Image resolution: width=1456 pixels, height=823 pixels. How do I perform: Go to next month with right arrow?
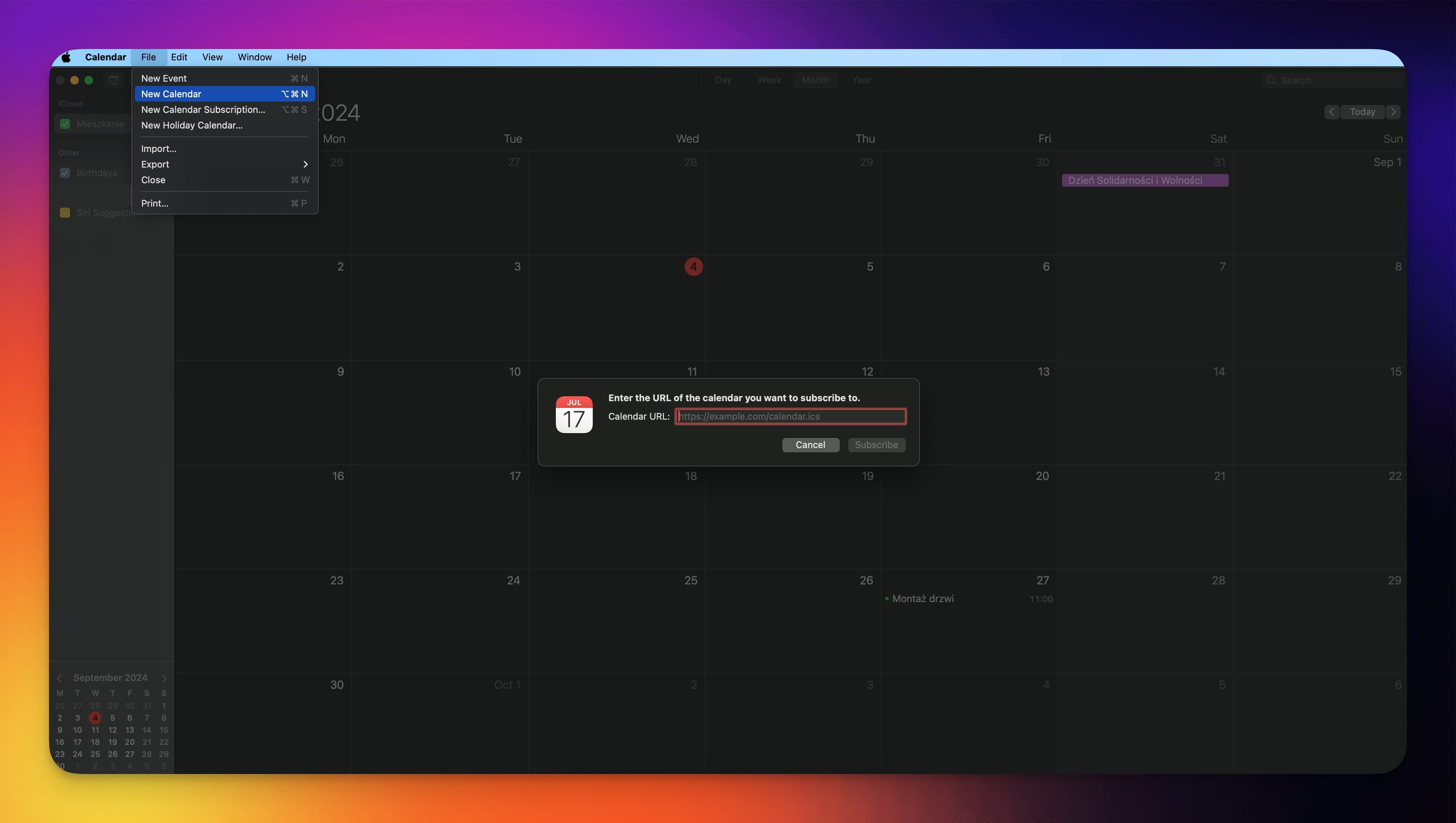[1394, 112]
